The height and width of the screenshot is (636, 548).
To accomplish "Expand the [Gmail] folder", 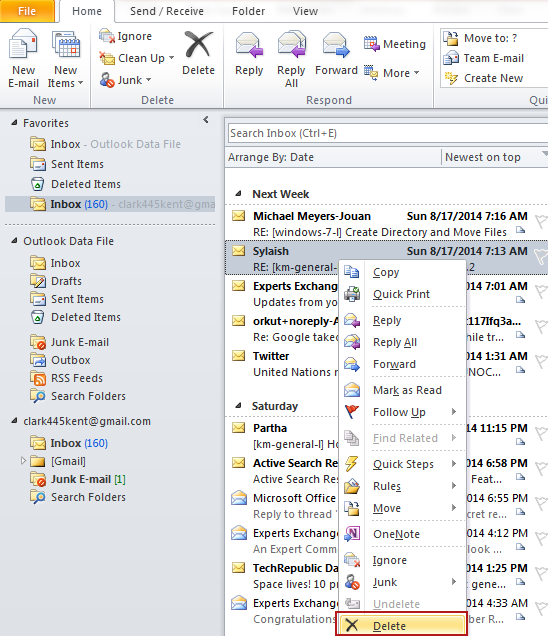I will pos(23,461).
